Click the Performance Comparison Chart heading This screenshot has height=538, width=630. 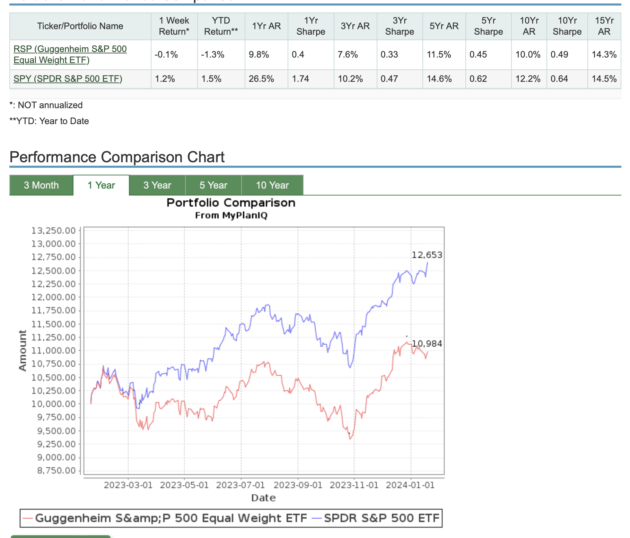click(117, 157)
